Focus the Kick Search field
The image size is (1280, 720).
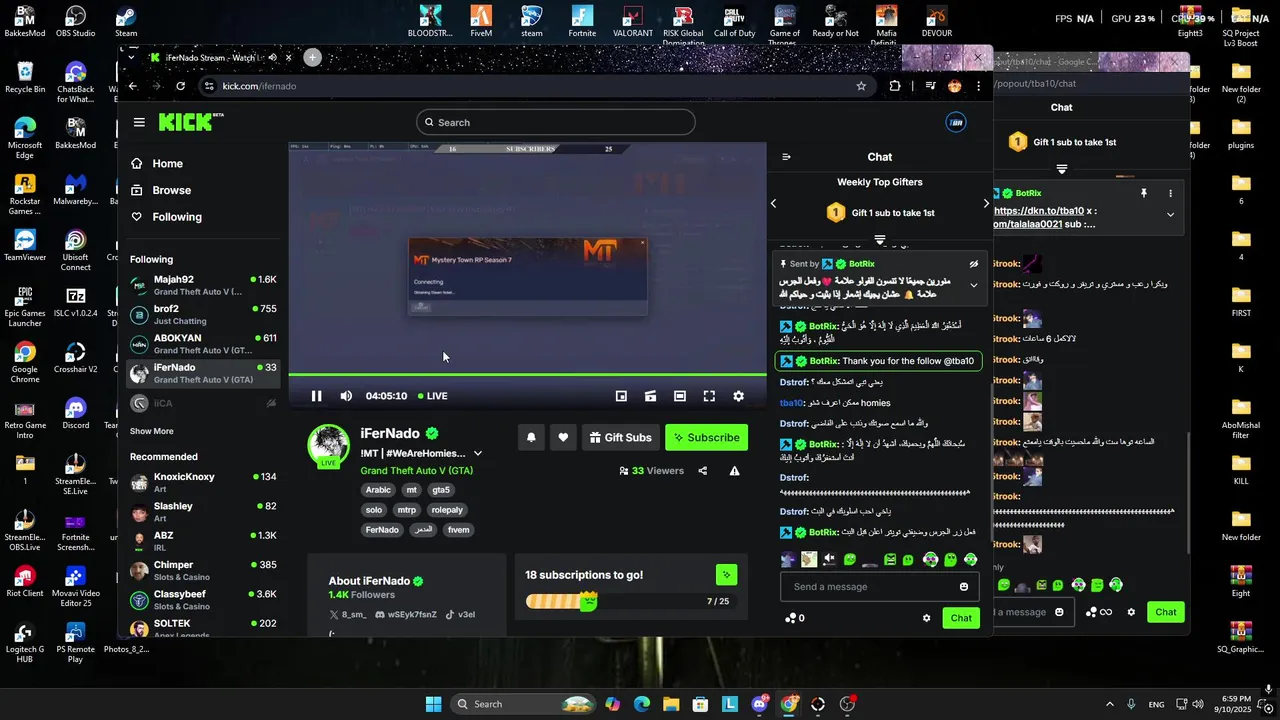pos(556,122)
